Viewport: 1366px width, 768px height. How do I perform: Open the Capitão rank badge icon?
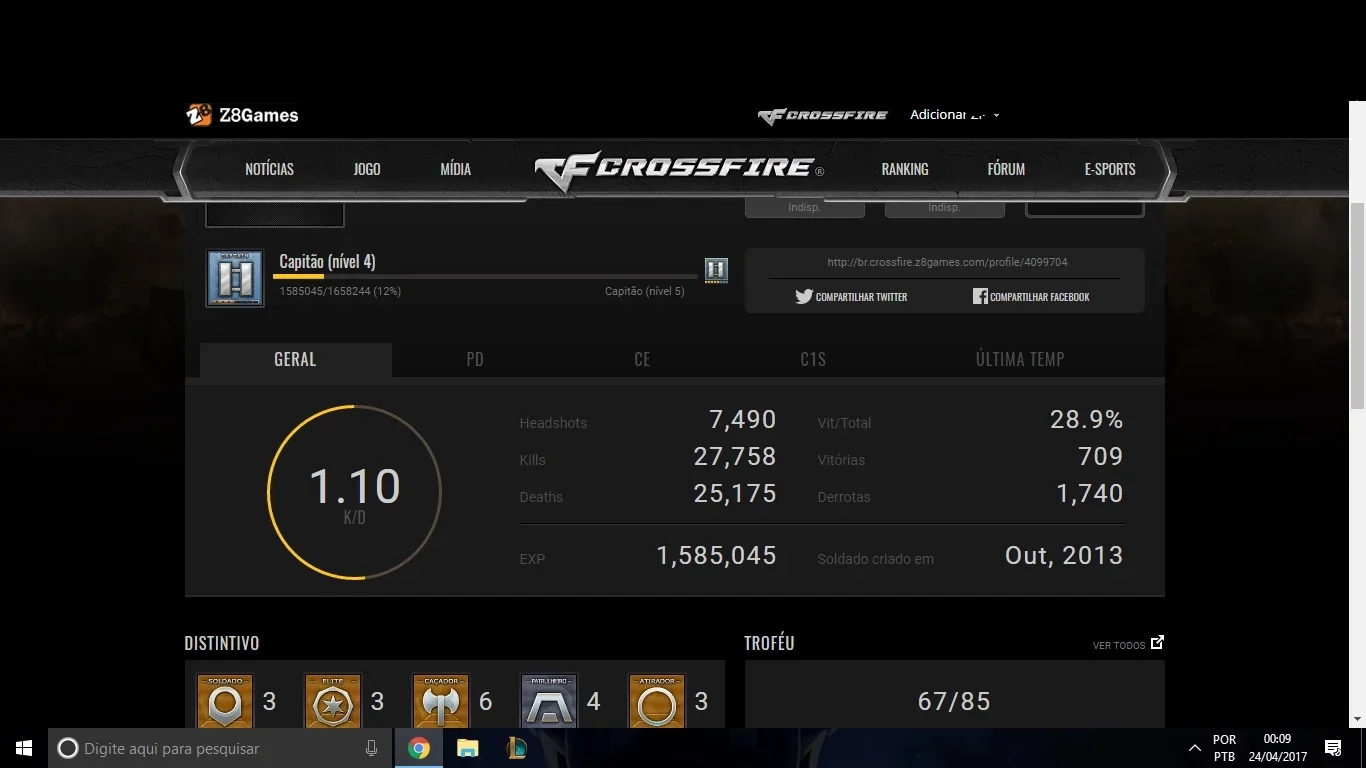point(235,278)
